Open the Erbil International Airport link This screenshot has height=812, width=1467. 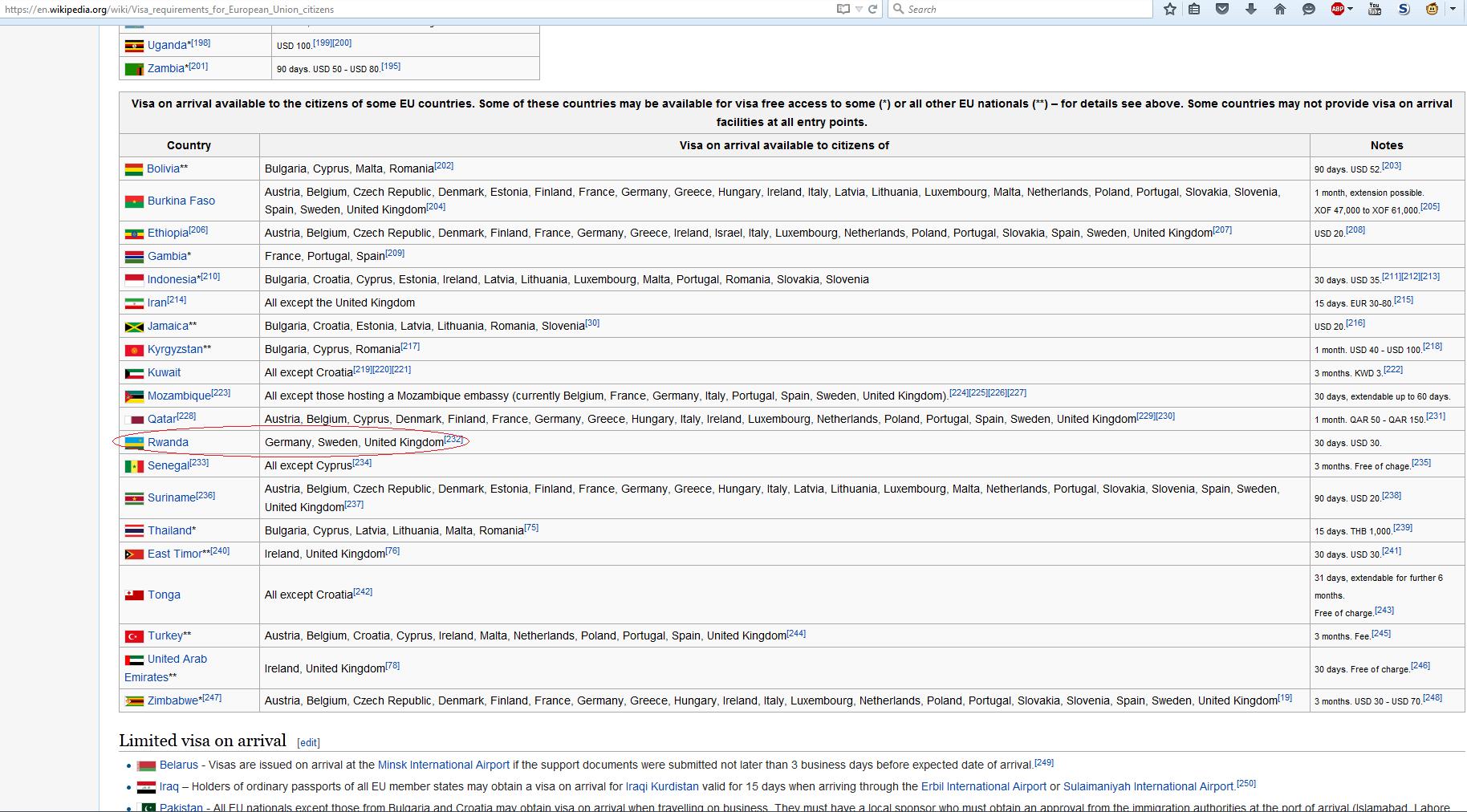coord(984,786)
